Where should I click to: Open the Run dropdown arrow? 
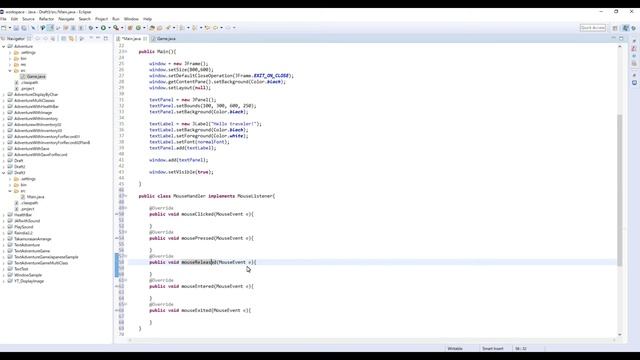[109, 28]
